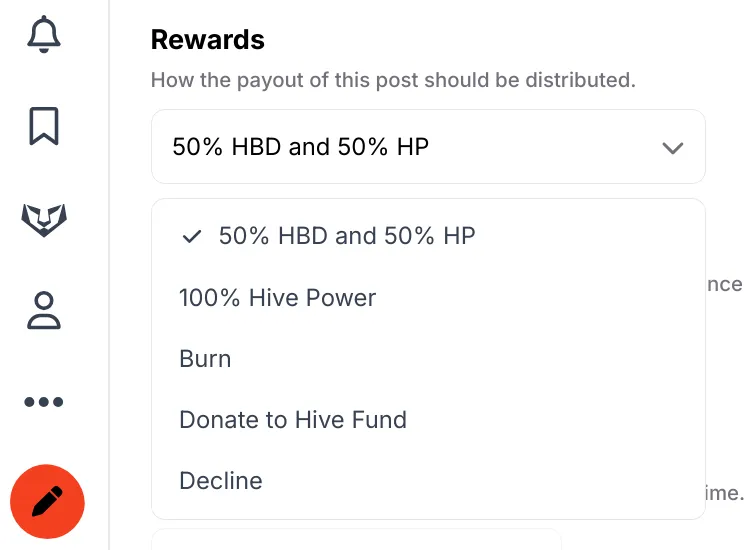The image size is (748, 550).
Task: Click the vertical sidebar divider line
Action: [x=109, y=275]
